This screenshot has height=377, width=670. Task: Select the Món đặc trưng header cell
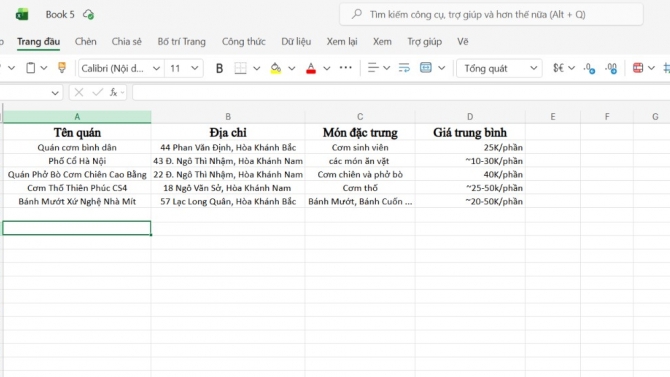click(360, 133)
